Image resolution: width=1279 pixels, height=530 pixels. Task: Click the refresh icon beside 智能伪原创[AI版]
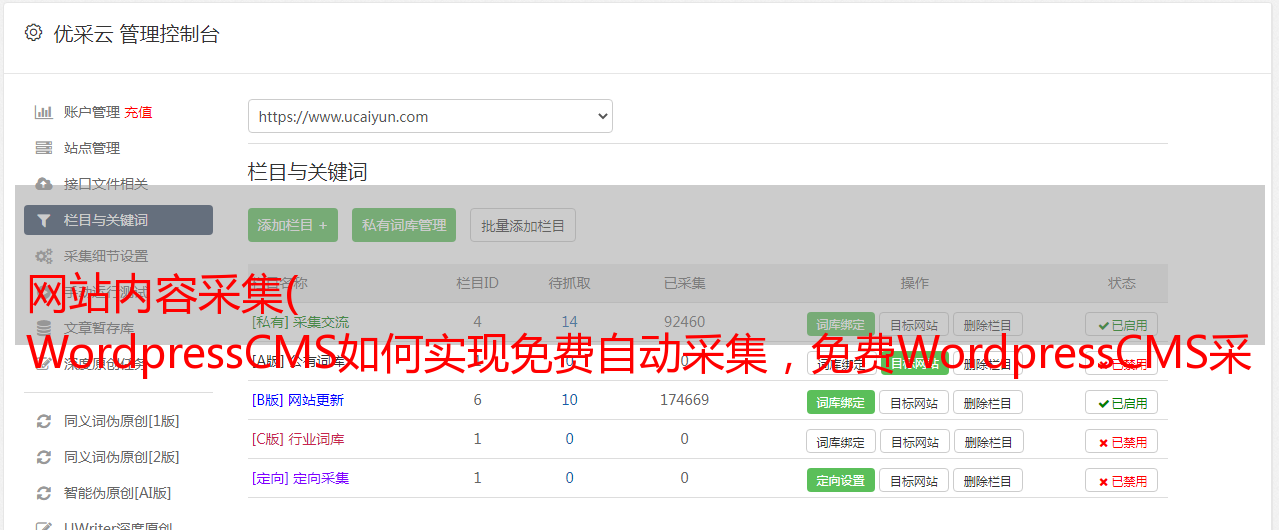(44, 493)
